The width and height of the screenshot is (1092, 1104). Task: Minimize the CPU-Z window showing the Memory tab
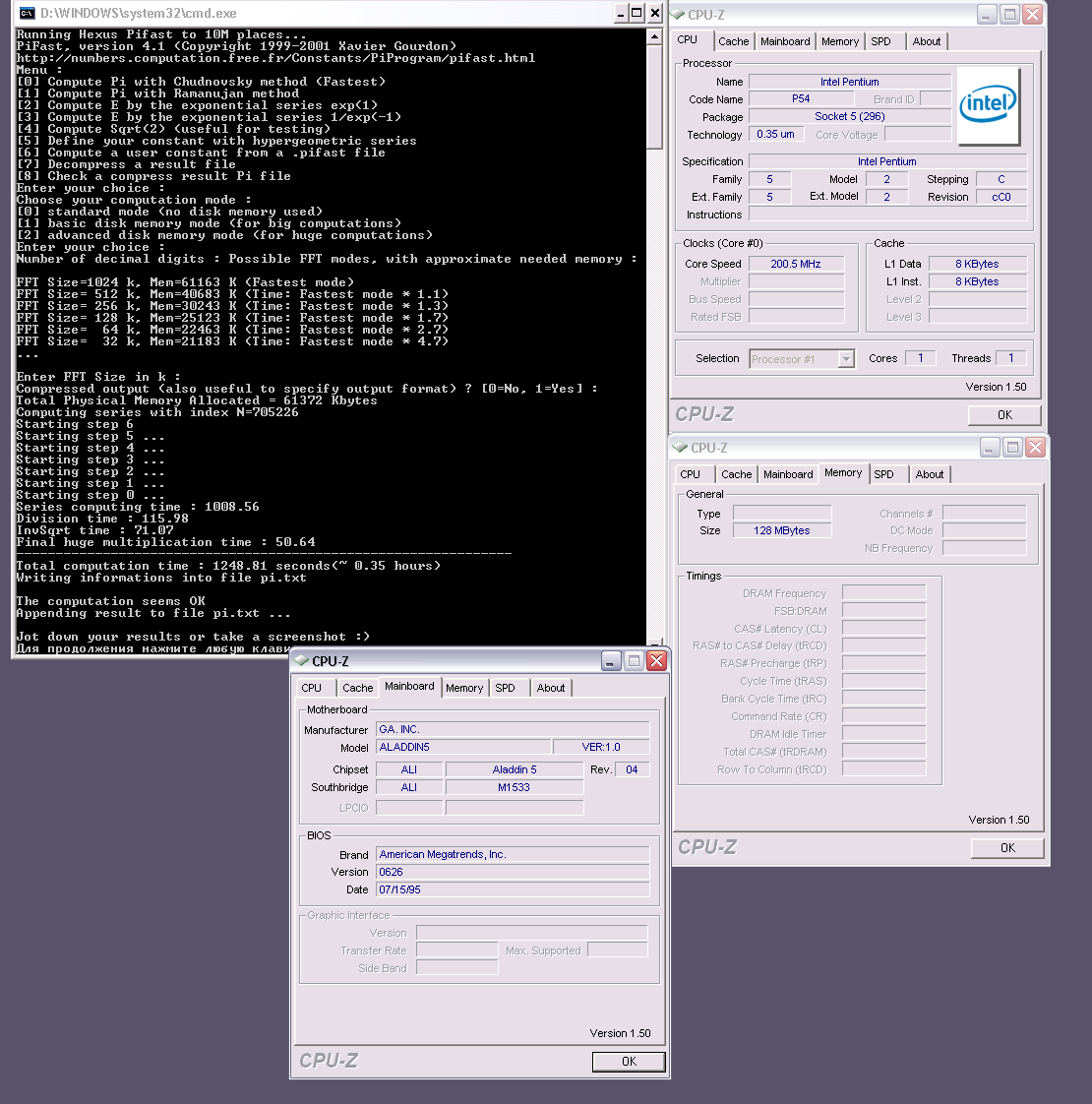(990, 447)
